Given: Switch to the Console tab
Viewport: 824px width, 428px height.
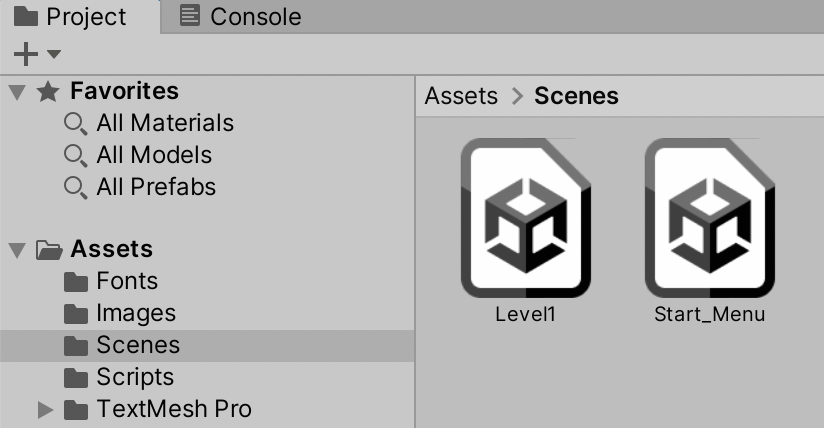Looking at the screenshot, I should (x=241, y=17).
